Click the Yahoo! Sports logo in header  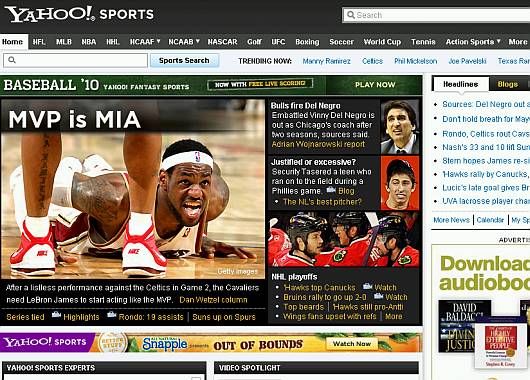click(x=79, y=14)
